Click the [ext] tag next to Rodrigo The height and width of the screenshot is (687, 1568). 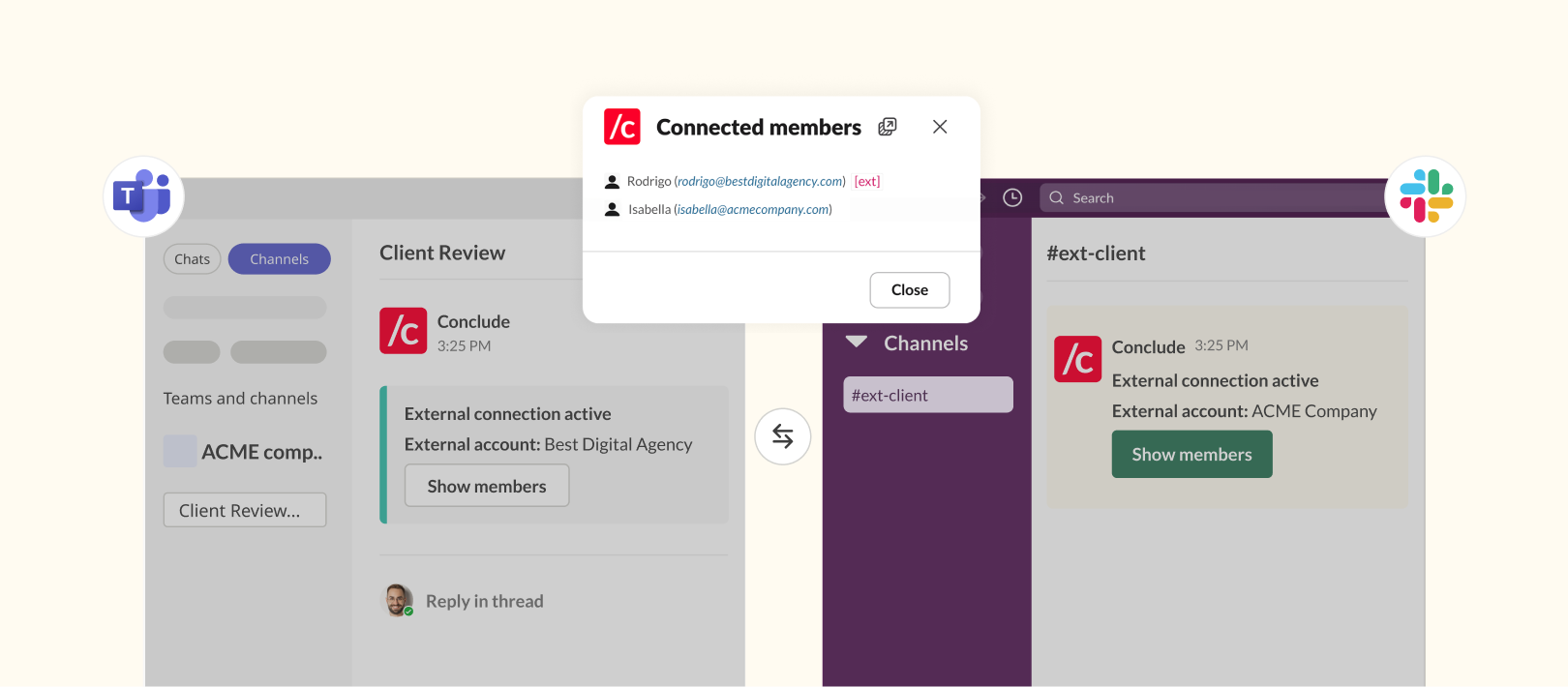pyautogui.click(x=867, y=182)
